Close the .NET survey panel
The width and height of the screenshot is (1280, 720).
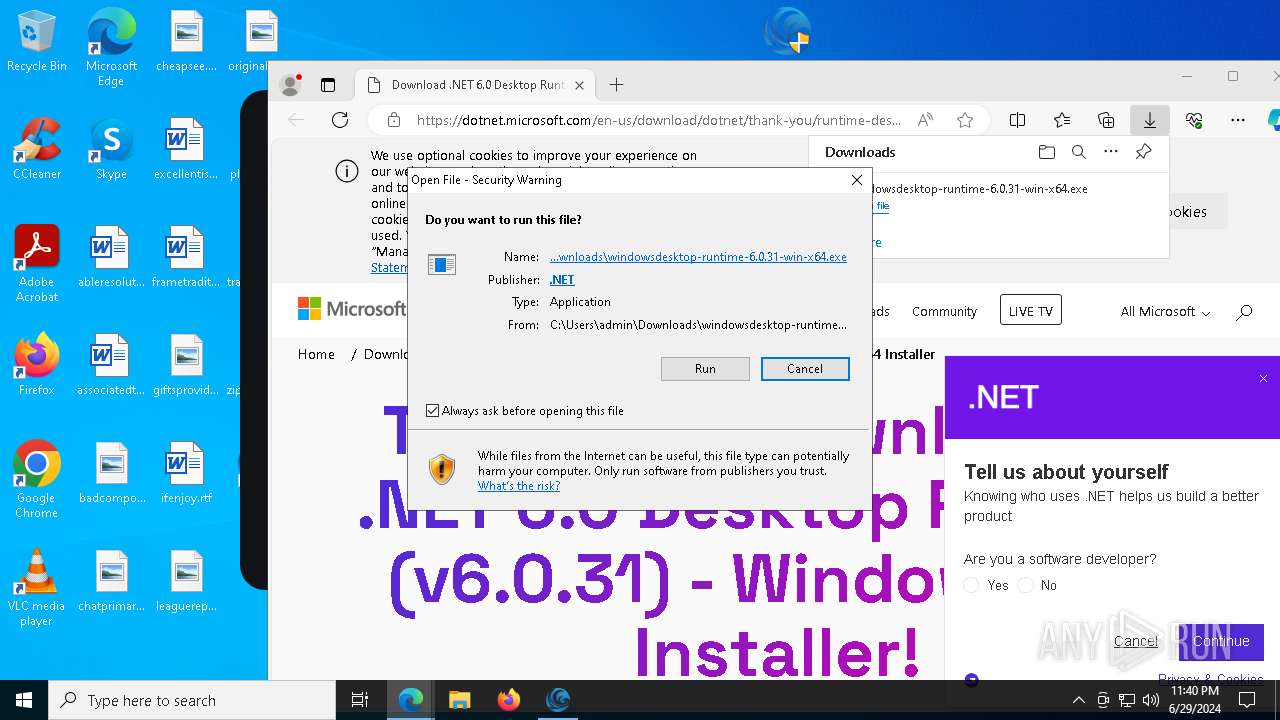point(1263,378)
